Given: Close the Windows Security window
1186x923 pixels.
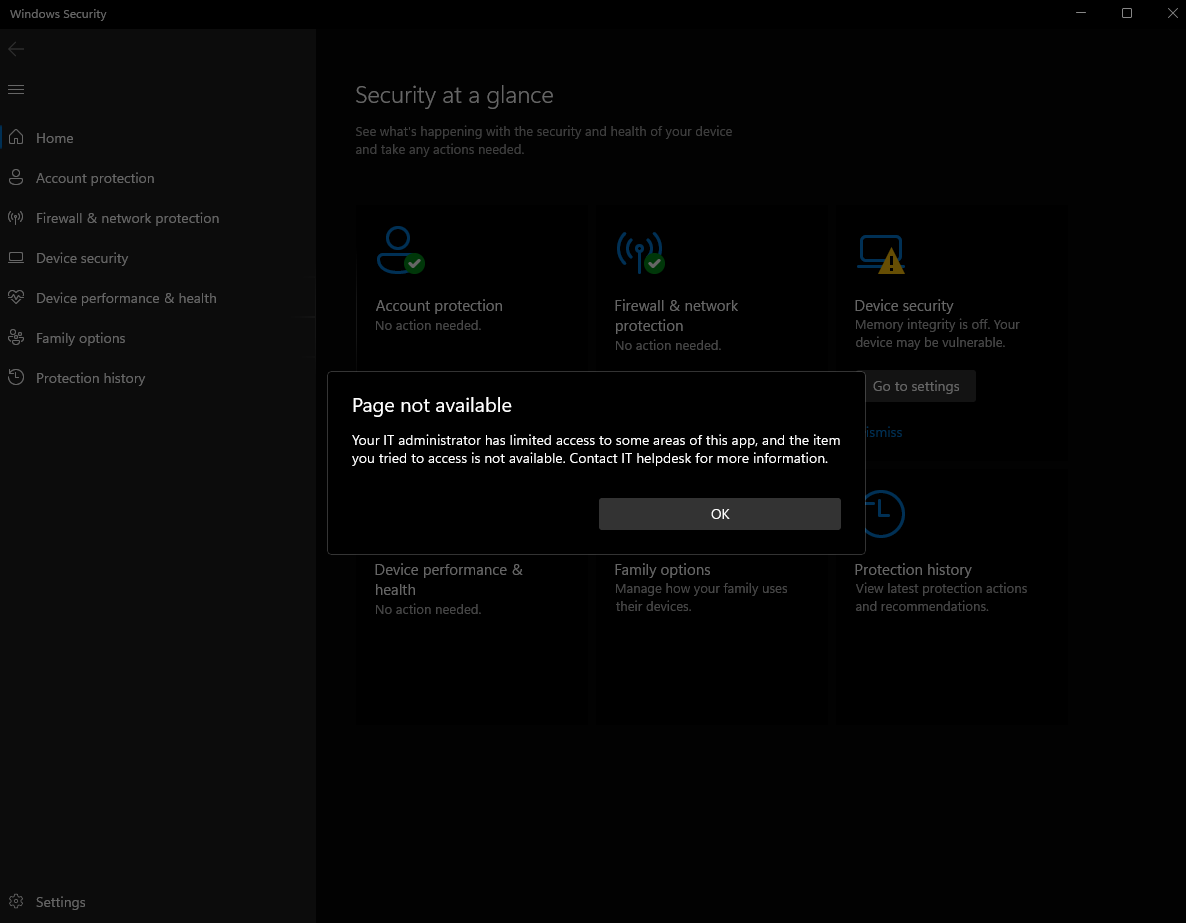Looking at the screenshot, I should coord(1172,13).
